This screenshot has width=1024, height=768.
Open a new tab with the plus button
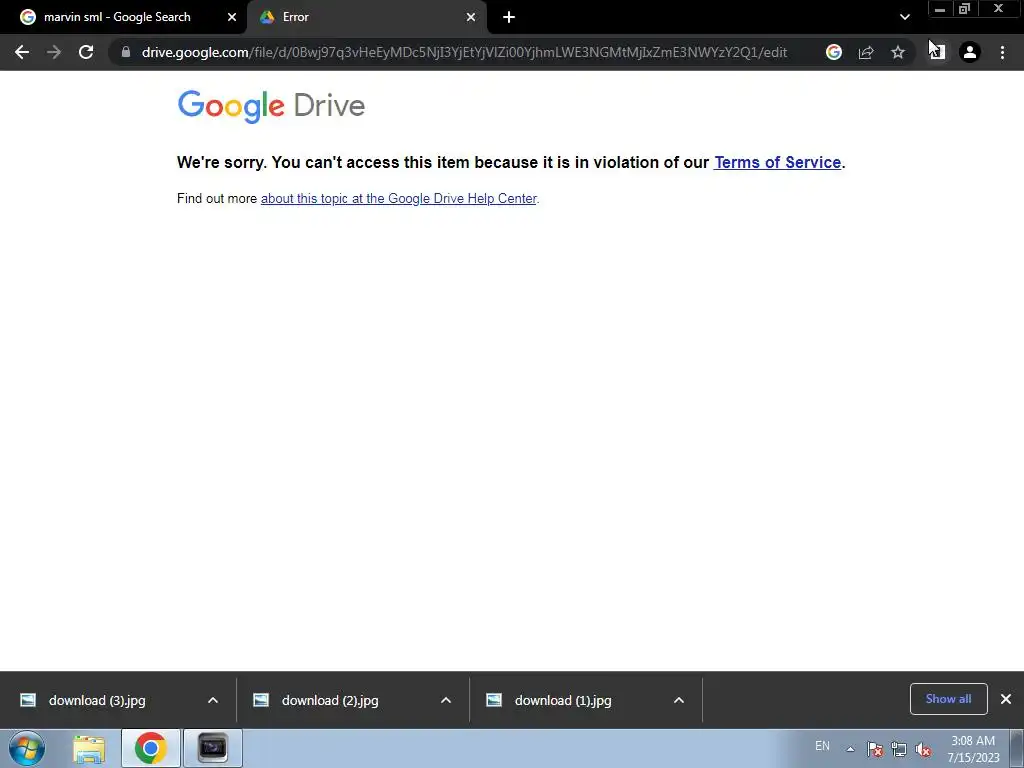pos(509,18)
